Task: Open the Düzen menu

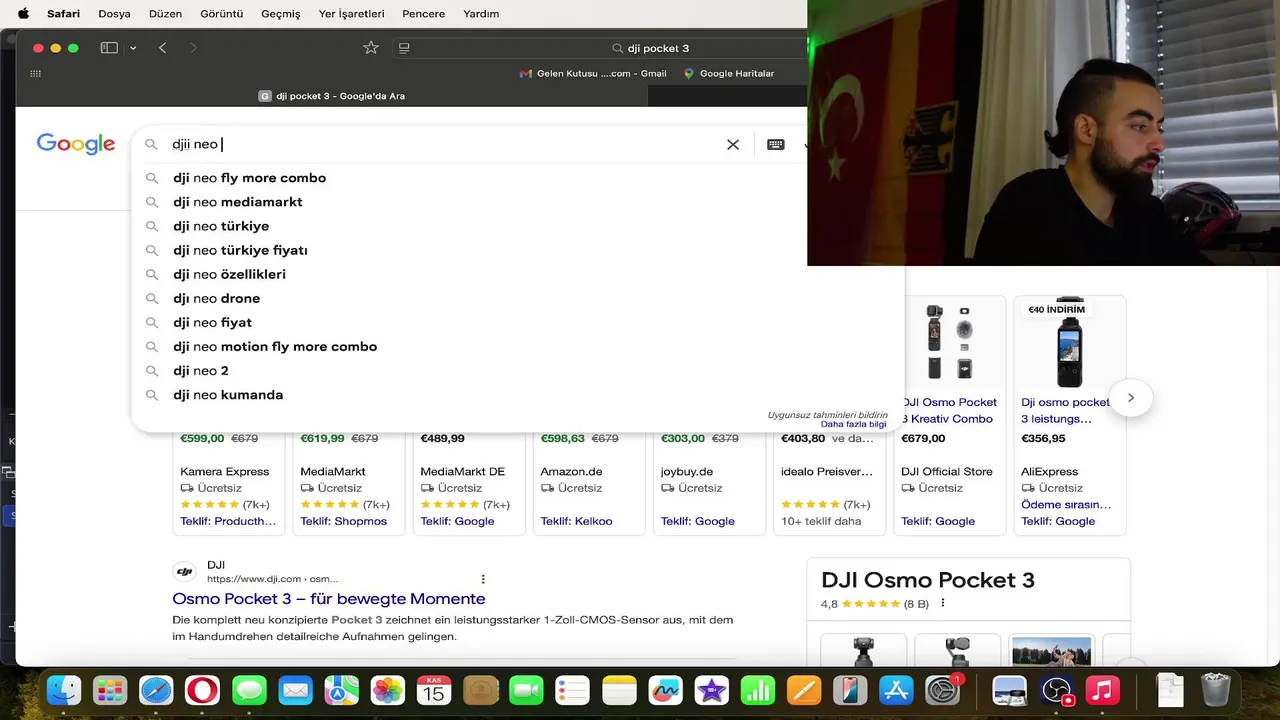Action: pos(166,14)
